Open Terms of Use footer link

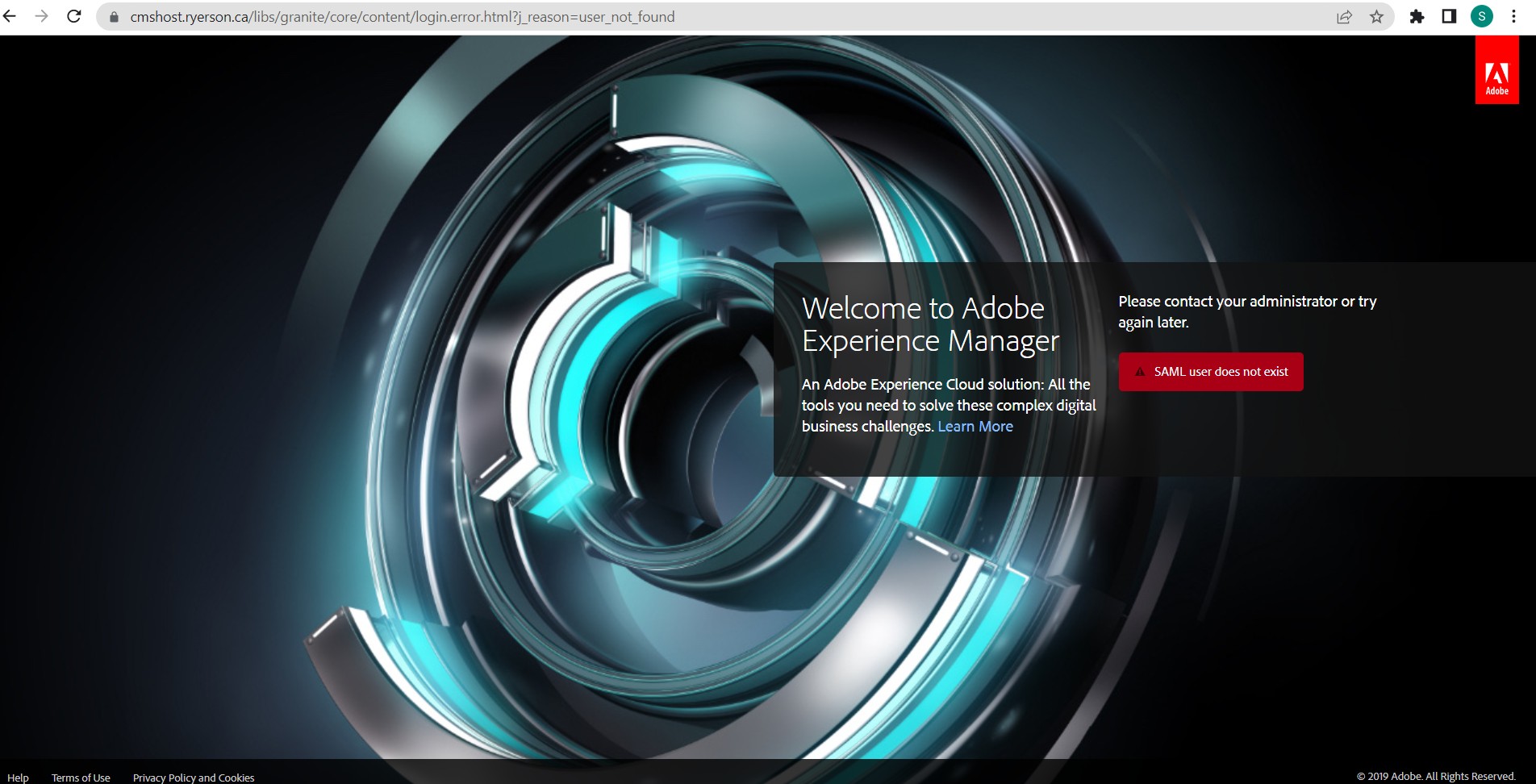pyautogui.click(x=81, y=778)
